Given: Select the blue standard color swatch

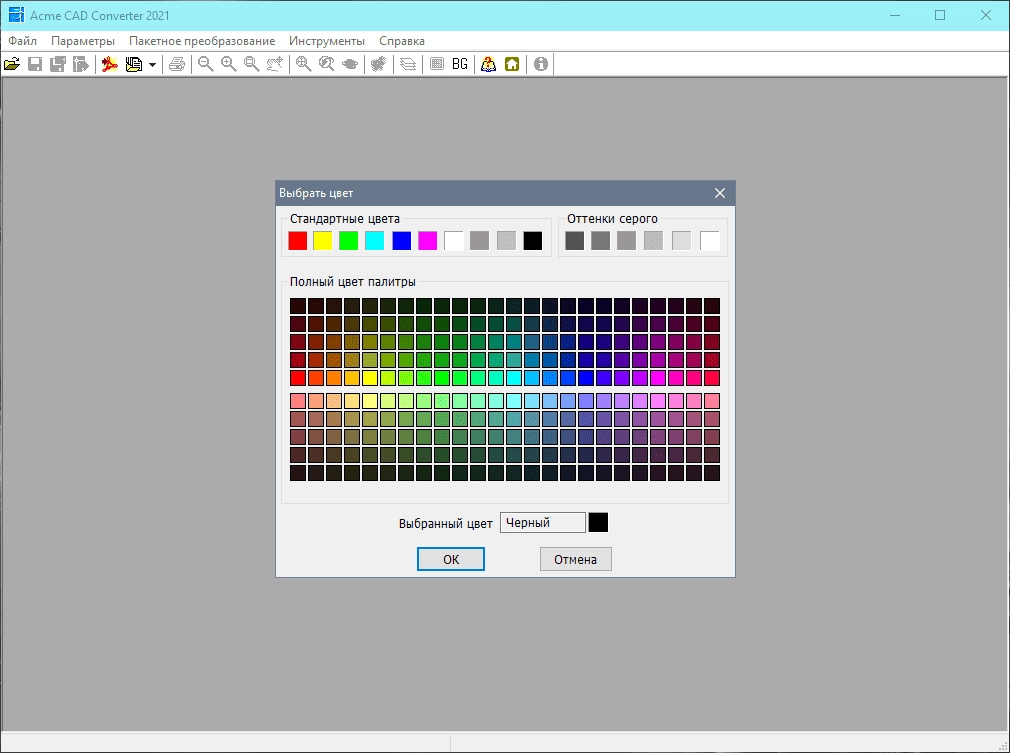Looking at the screenshot, I should point(401,241).
